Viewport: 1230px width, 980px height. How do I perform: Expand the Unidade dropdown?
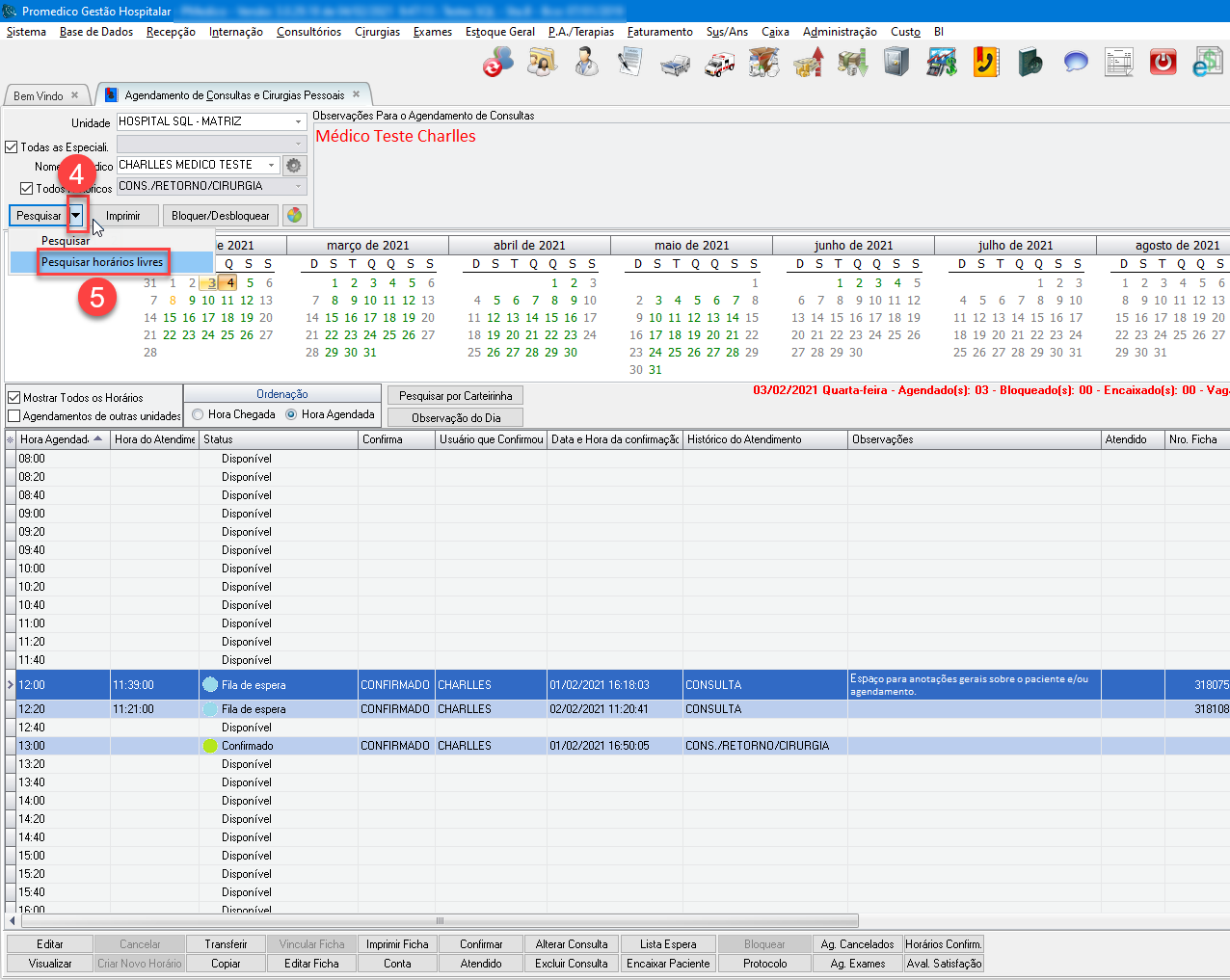coord(298,121)
